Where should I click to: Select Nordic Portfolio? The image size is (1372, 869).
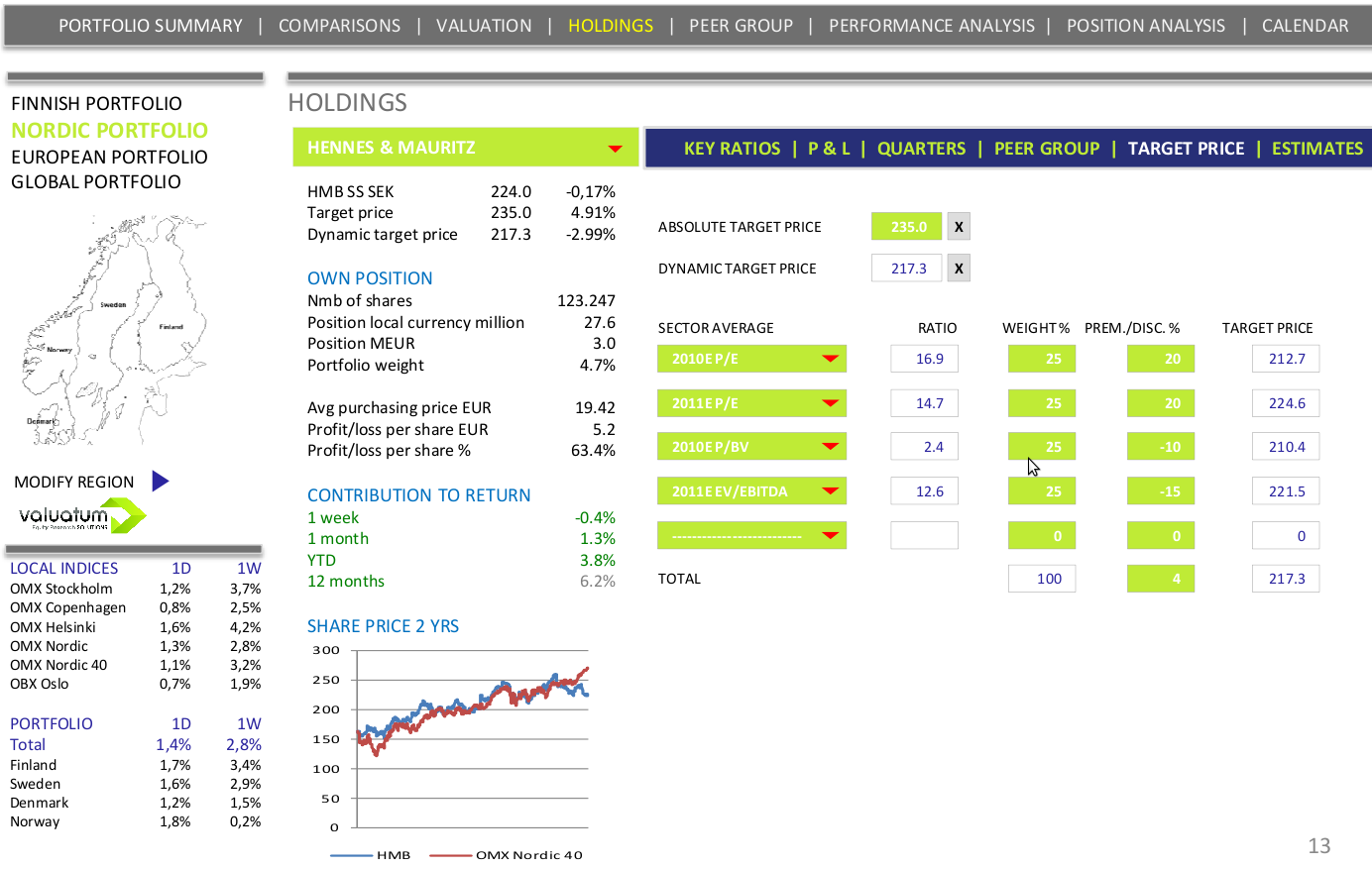(110, 131)
